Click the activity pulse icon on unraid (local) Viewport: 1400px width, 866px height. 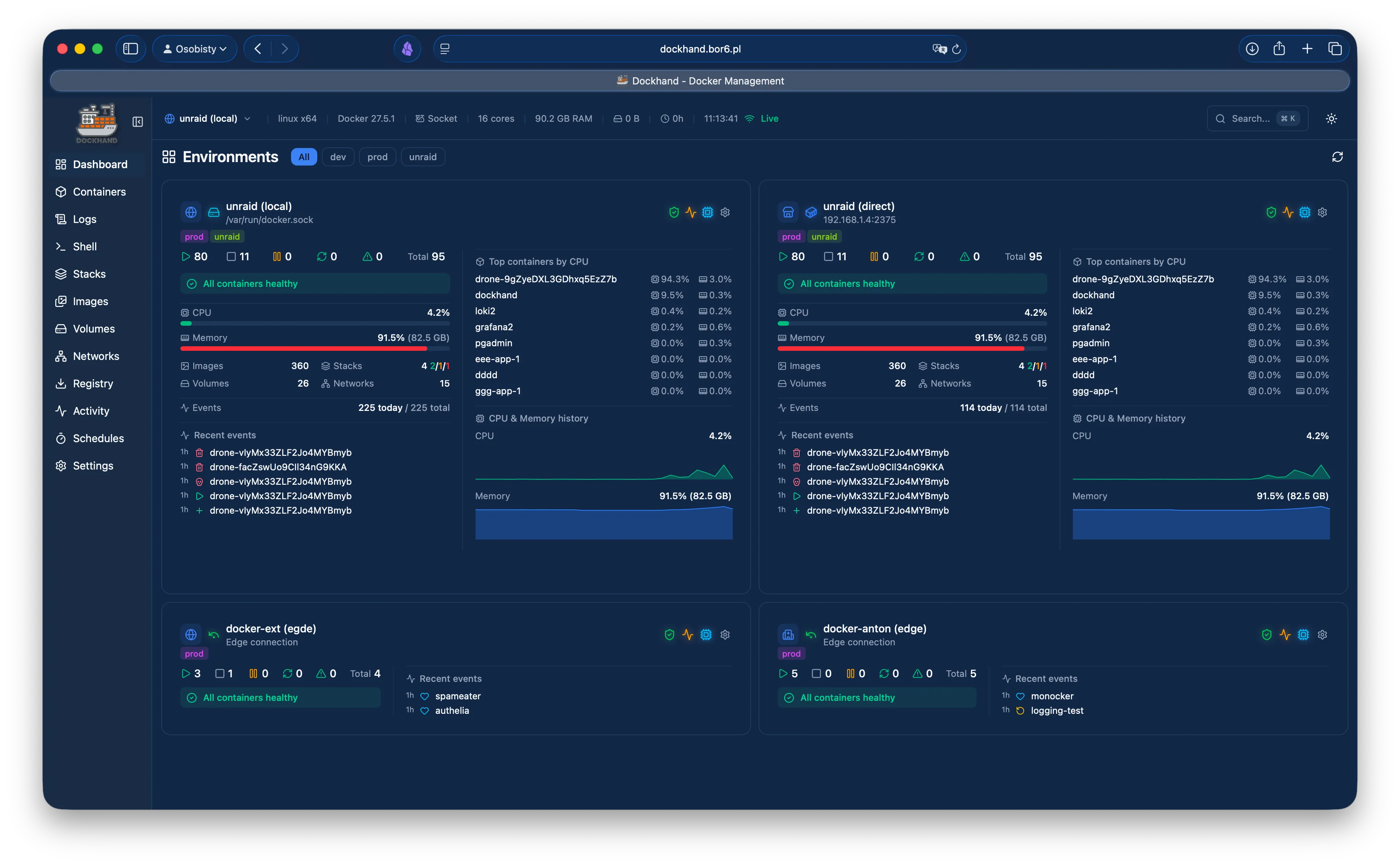pyautogui.click(x=690, y=212)
